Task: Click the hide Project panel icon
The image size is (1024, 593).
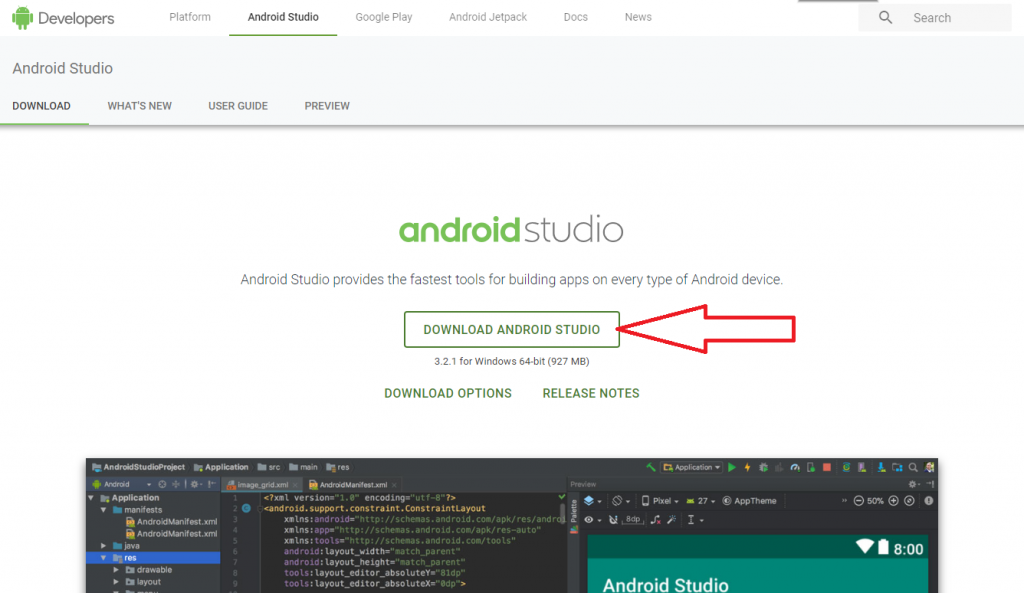Action: tap(212, 485)
